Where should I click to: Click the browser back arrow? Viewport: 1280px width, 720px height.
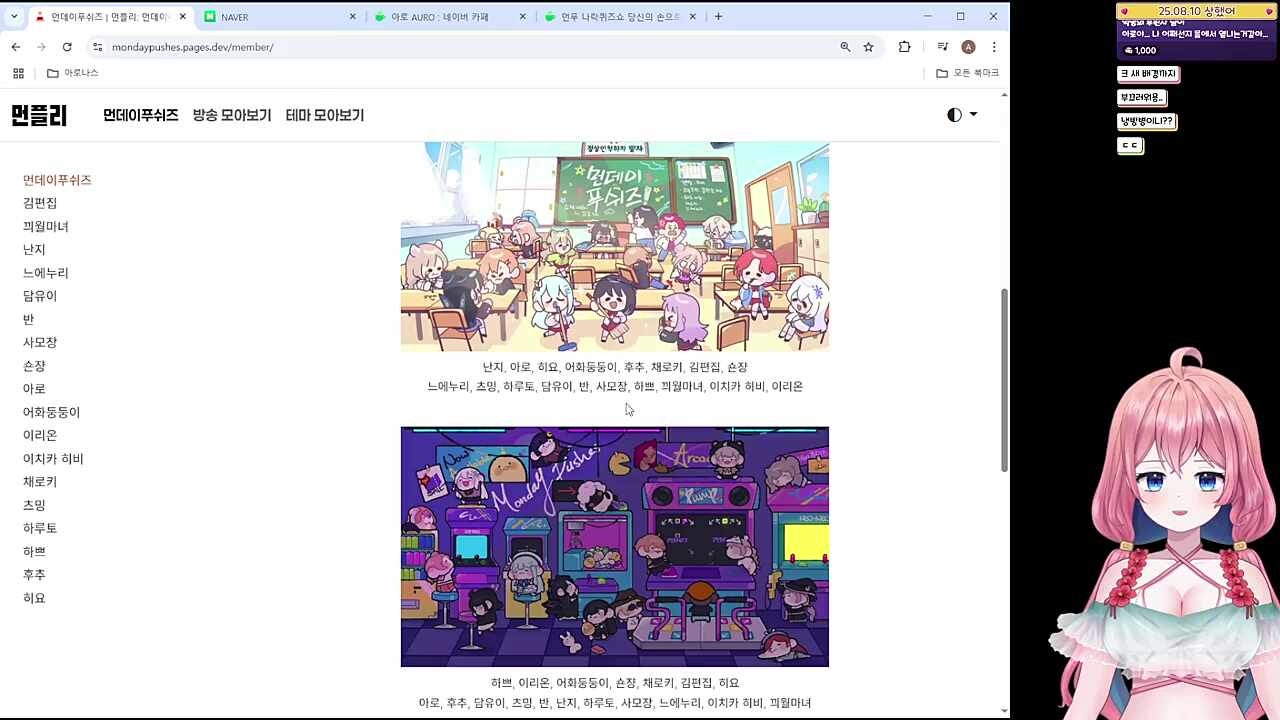[x=16, y=47]
